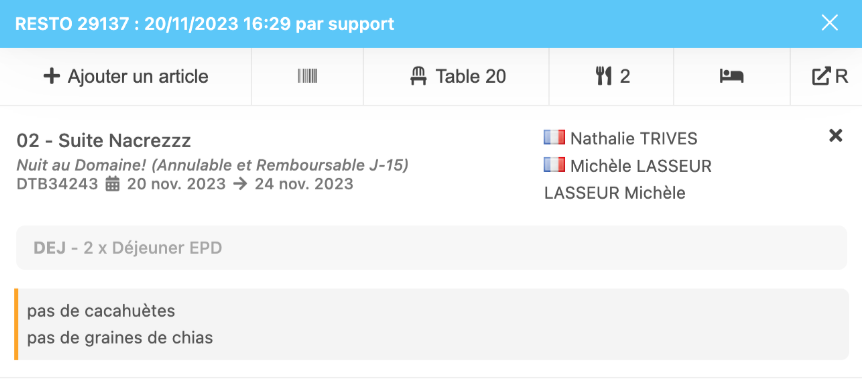Open the pas de cacahuètes note box

tap(432, 324)
